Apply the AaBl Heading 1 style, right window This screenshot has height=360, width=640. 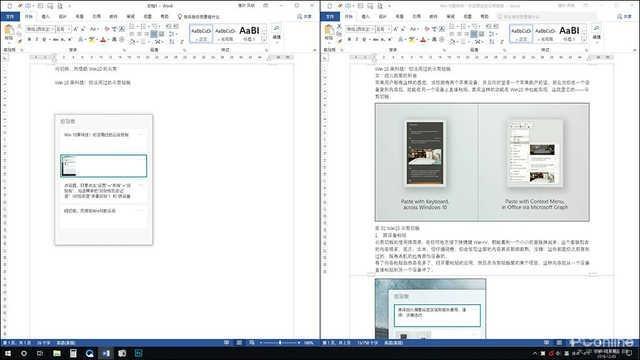point(569,33)
